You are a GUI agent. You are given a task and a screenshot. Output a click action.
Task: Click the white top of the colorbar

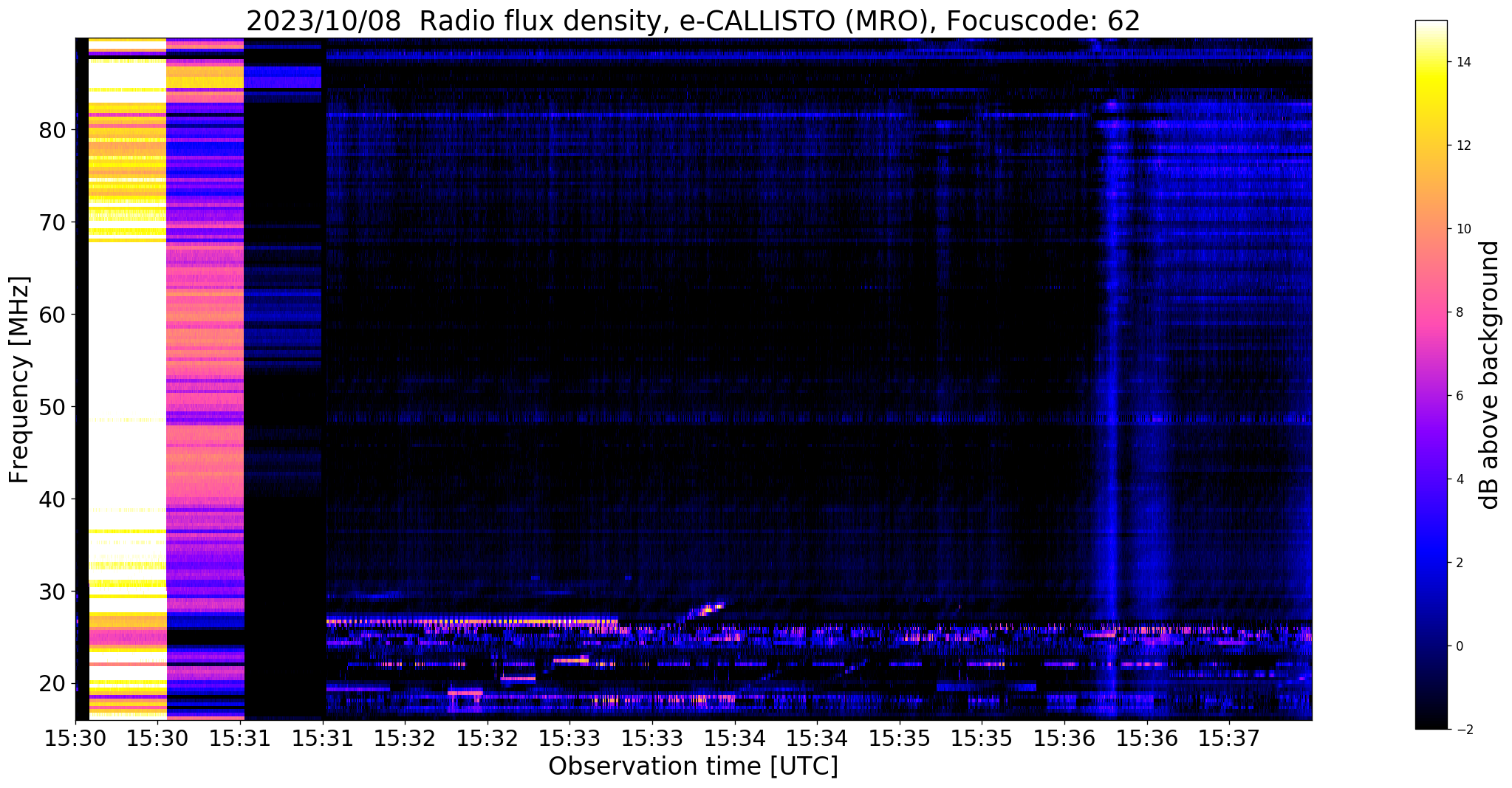tap(1431, 30)
